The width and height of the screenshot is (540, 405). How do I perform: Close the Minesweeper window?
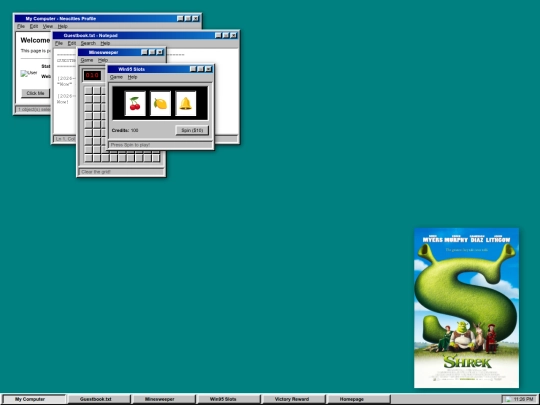pyautogui.click(x=160, y=52)
